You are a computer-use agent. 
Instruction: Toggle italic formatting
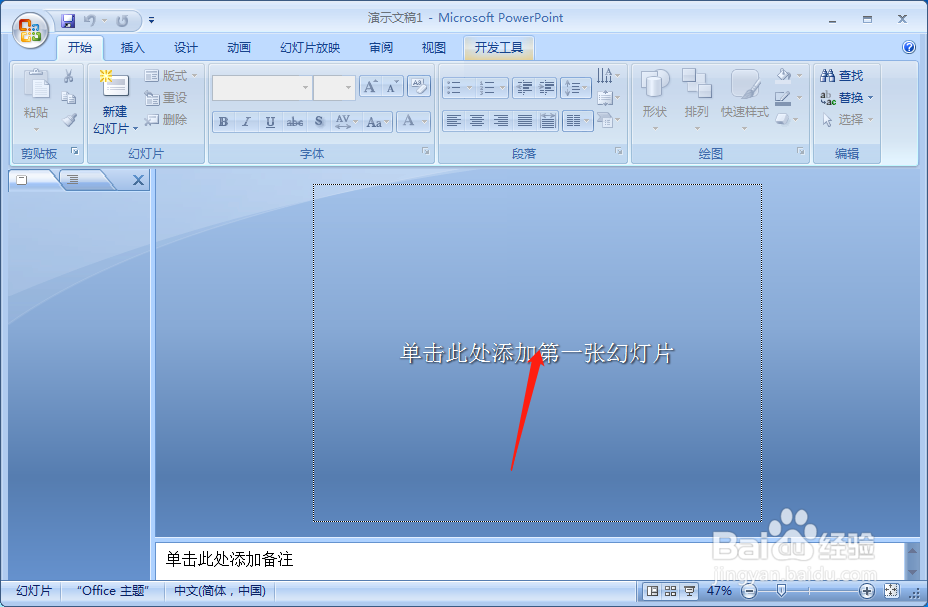(247, 122)
